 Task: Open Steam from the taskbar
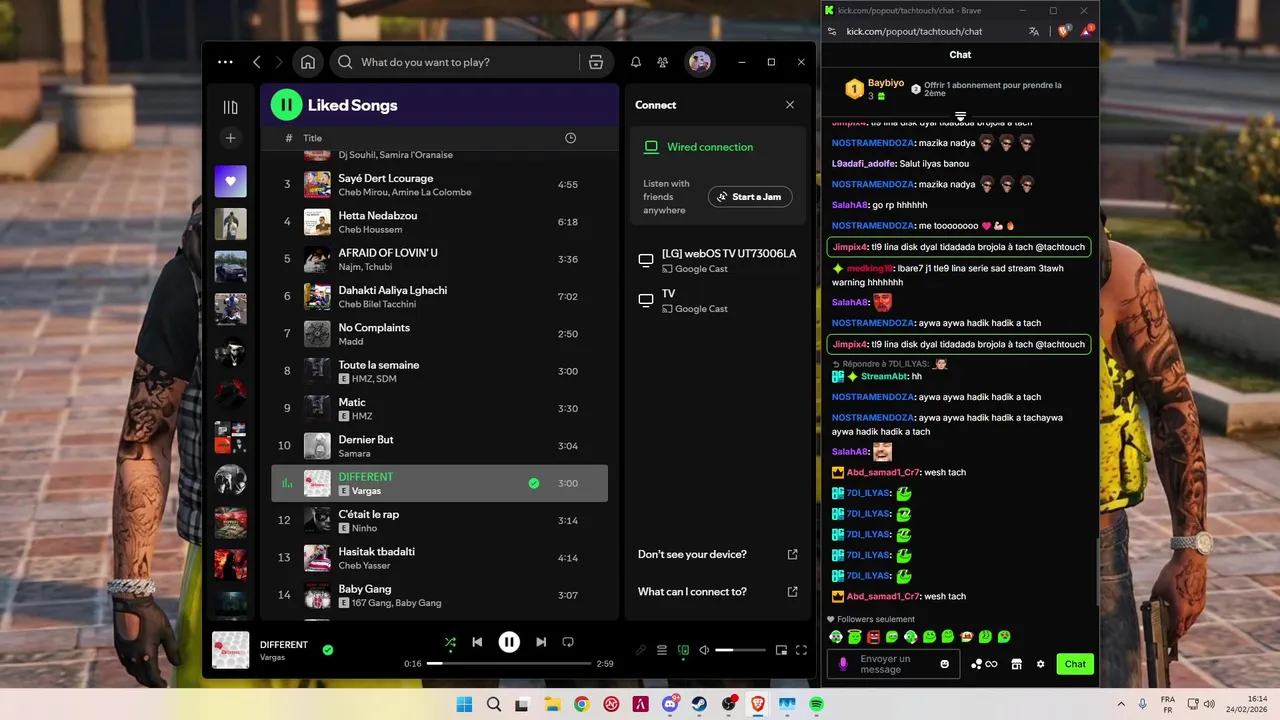click(699, 705)
